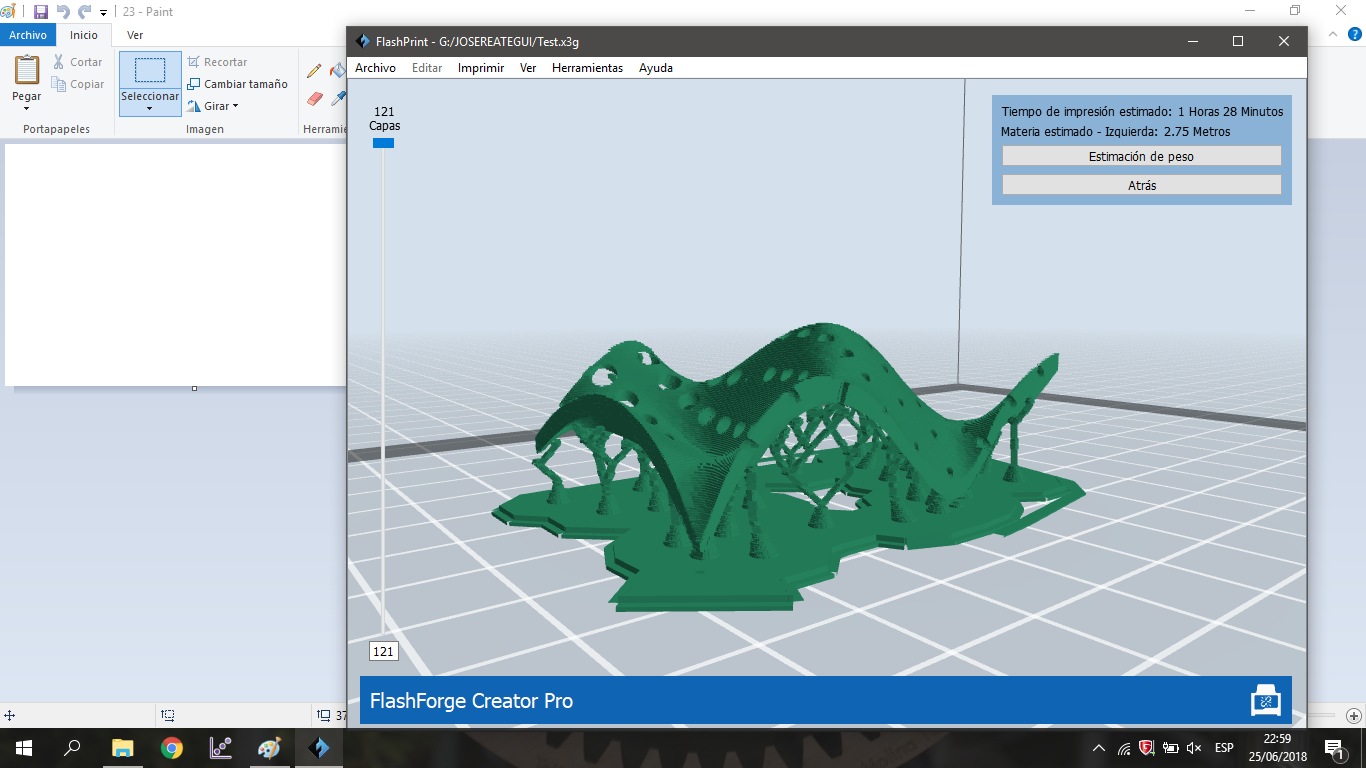1366x768 pixels.
Task: Click the muted volume tray icon
Action: [1194, 748]
